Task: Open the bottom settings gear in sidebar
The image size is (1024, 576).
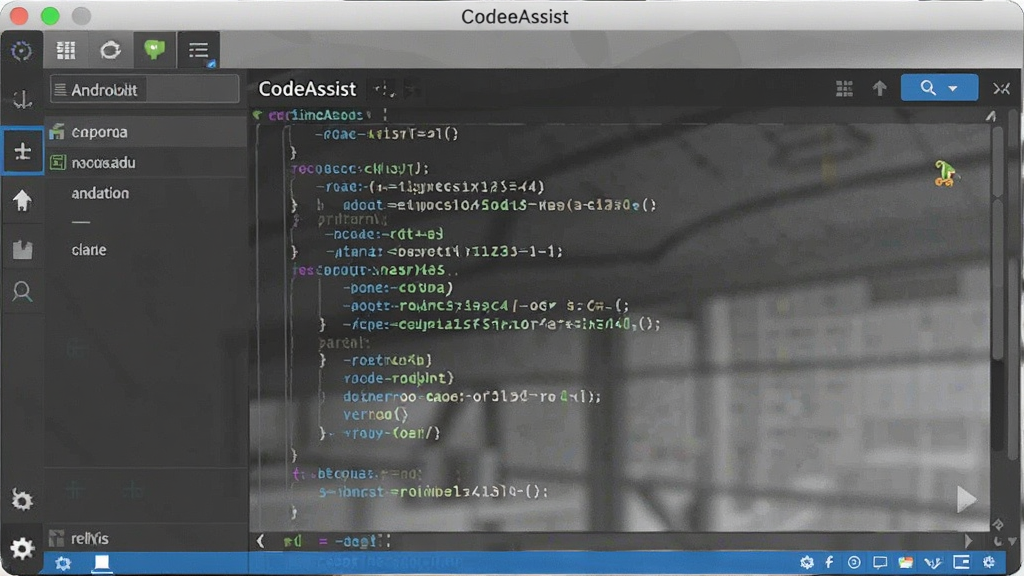Action: (22, 548)
